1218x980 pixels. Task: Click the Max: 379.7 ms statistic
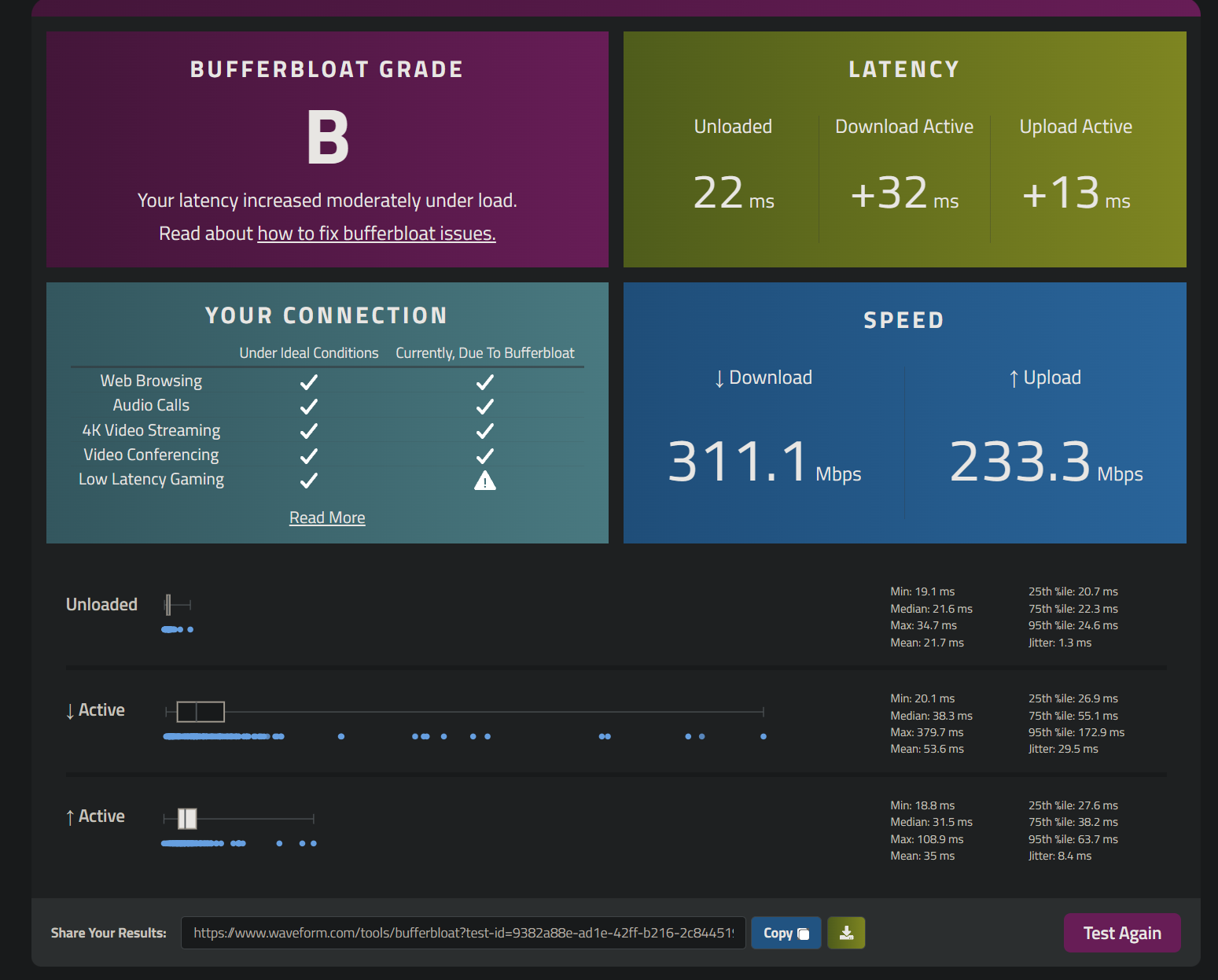point(927,732)
